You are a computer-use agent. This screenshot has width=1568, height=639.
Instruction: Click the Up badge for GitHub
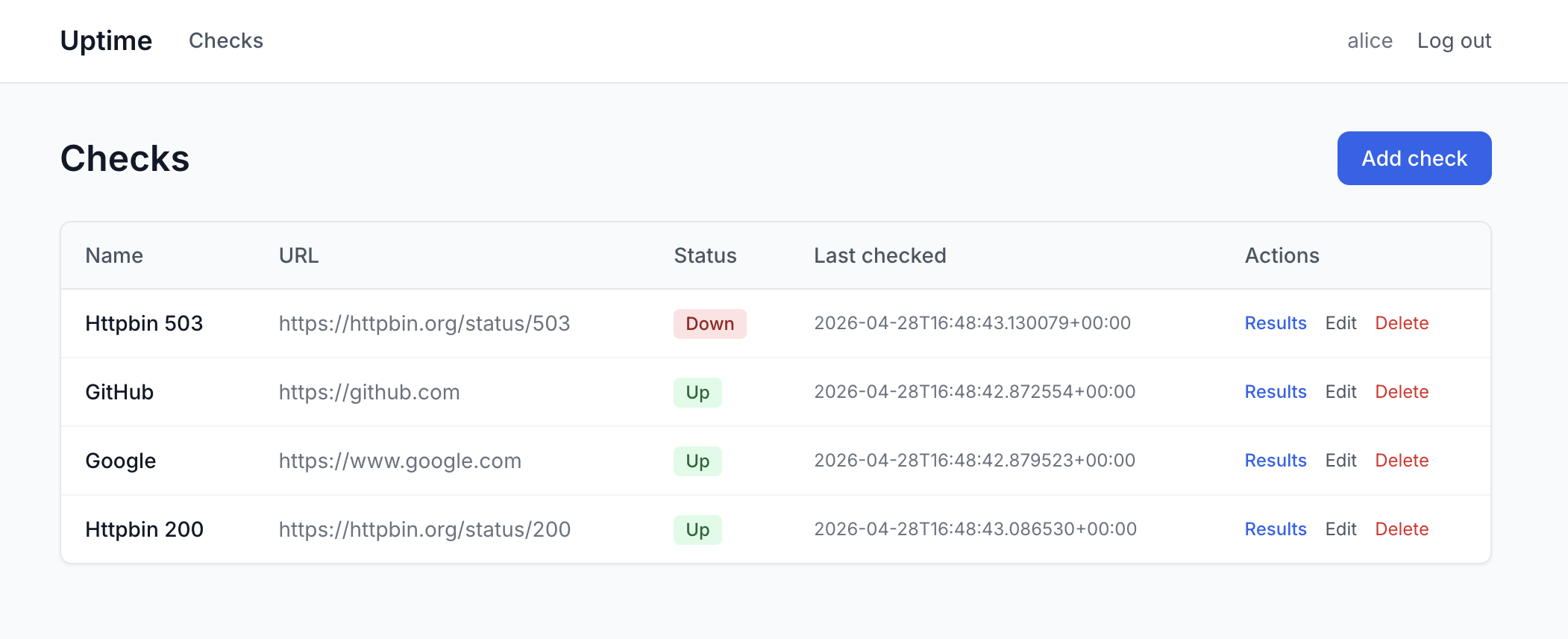[x=697, y=393]
